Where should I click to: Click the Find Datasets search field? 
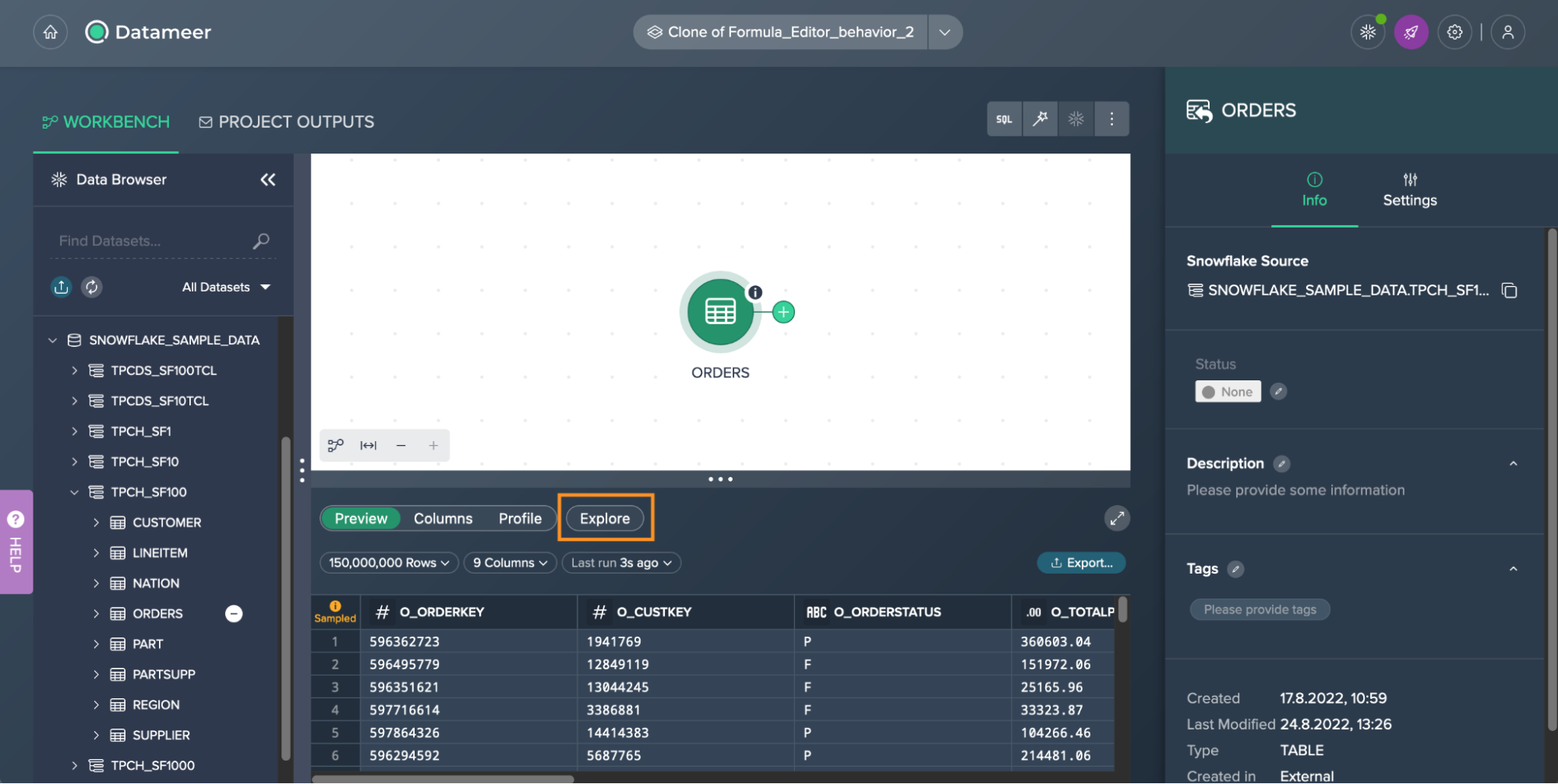point(152,241)
